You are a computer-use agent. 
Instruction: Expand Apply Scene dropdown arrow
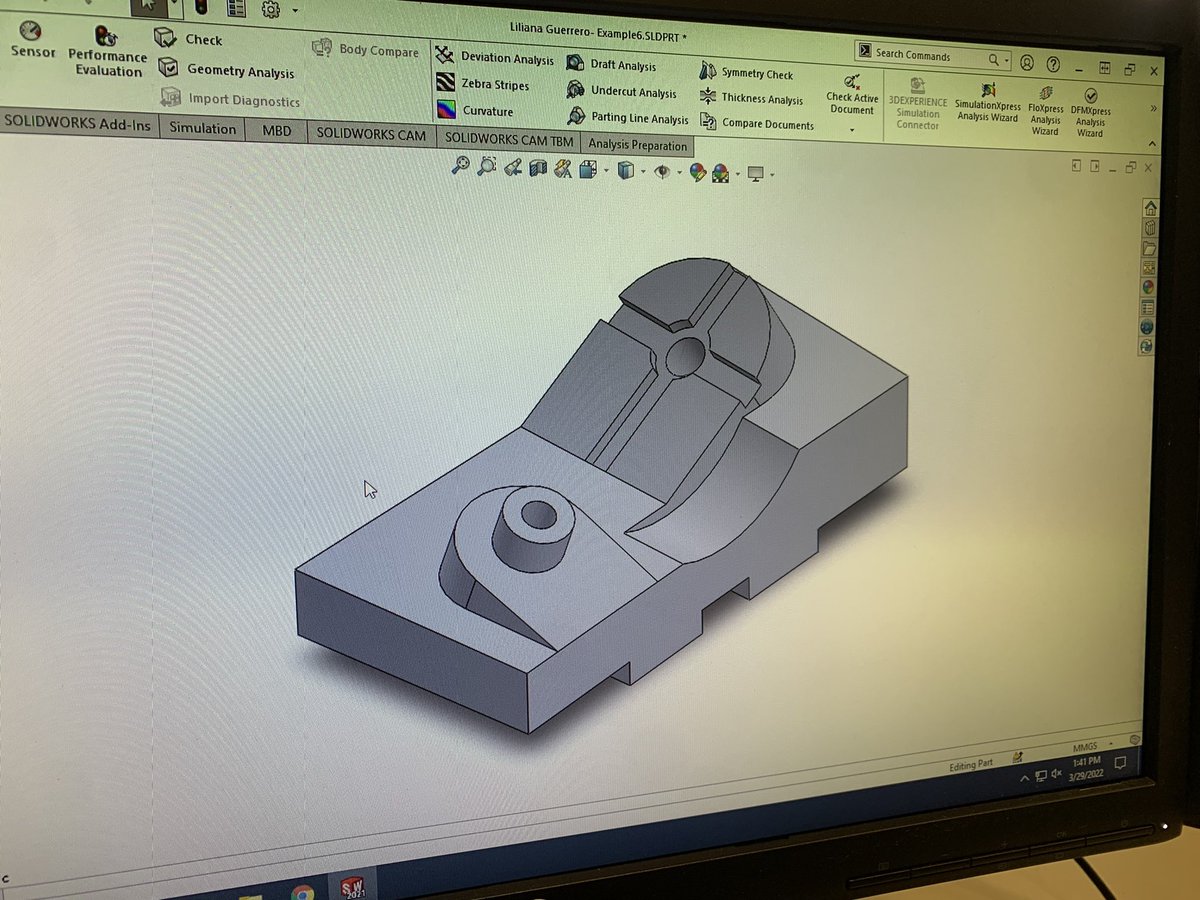[x=737, y=175]
